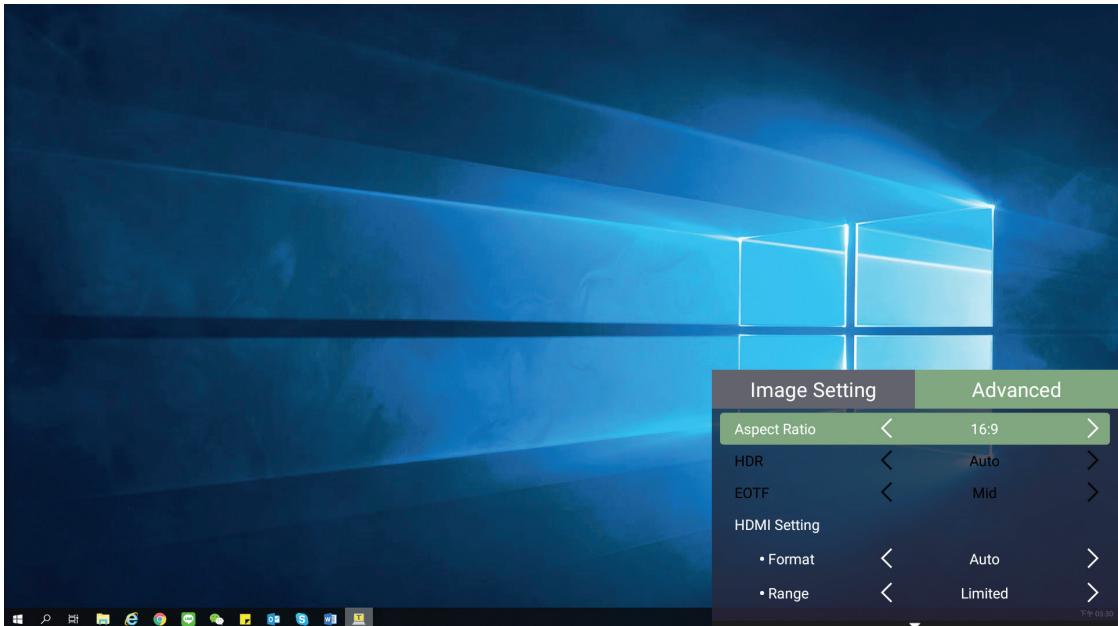The image size is (1118, 626).
Task: Click the EOTF value Mid
Action: click(x=984, y=493)
